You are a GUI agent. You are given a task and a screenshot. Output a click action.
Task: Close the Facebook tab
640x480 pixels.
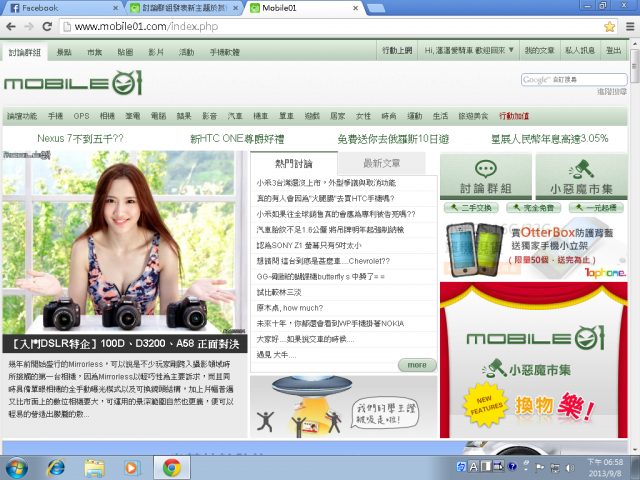coord(115,8)
